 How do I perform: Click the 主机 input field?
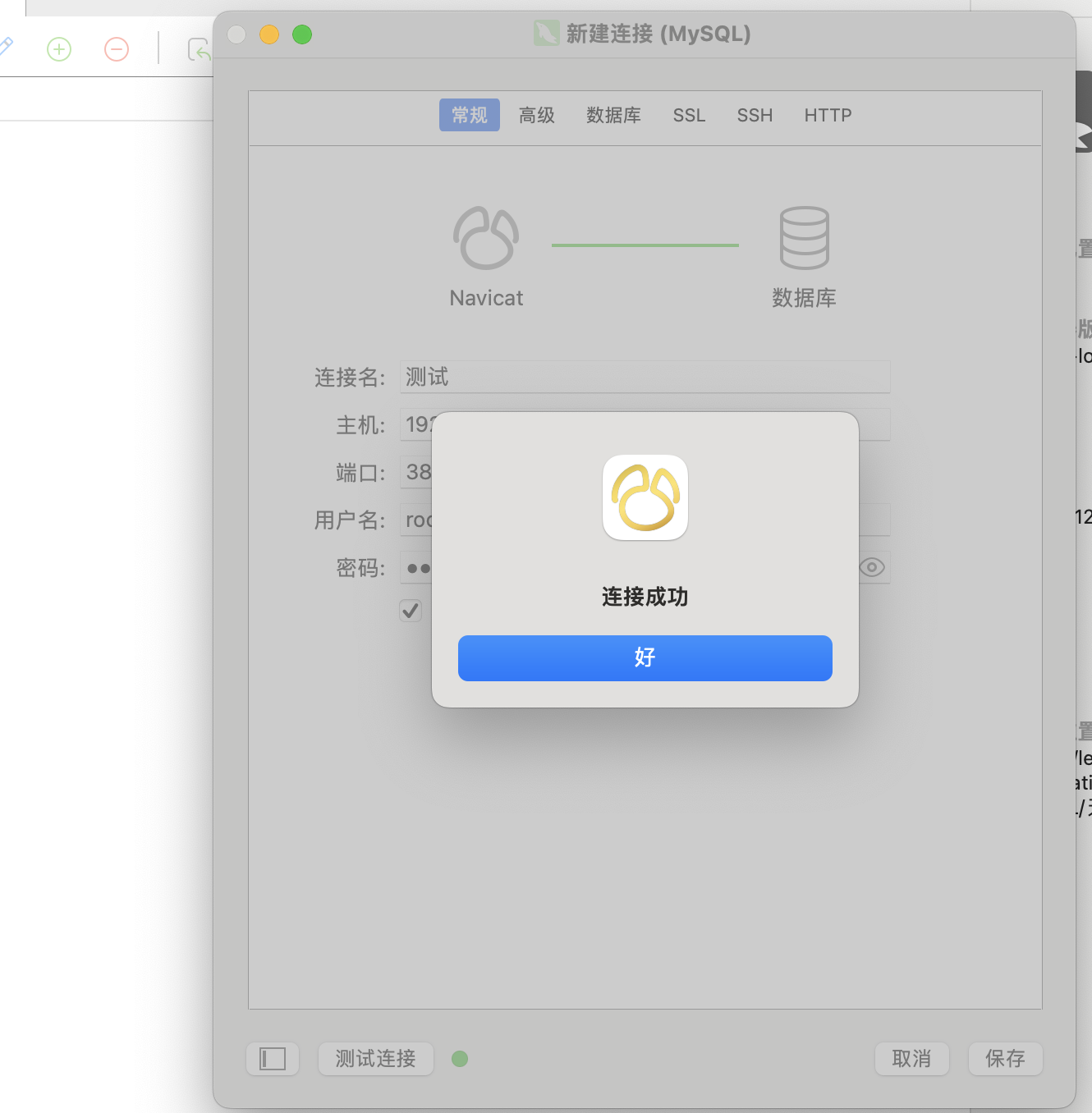pos(645,424)
